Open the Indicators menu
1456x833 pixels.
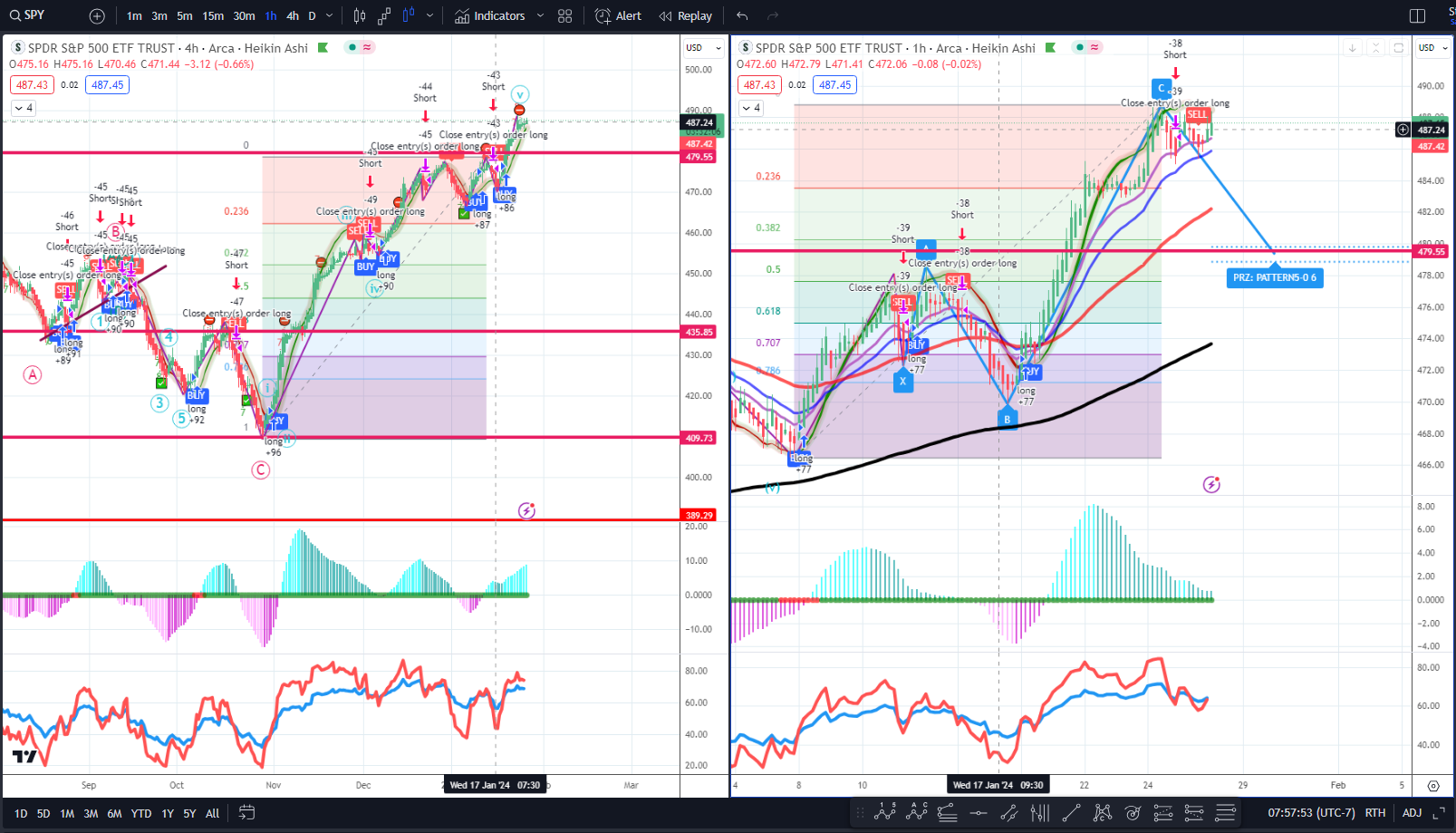coord(490,15)
